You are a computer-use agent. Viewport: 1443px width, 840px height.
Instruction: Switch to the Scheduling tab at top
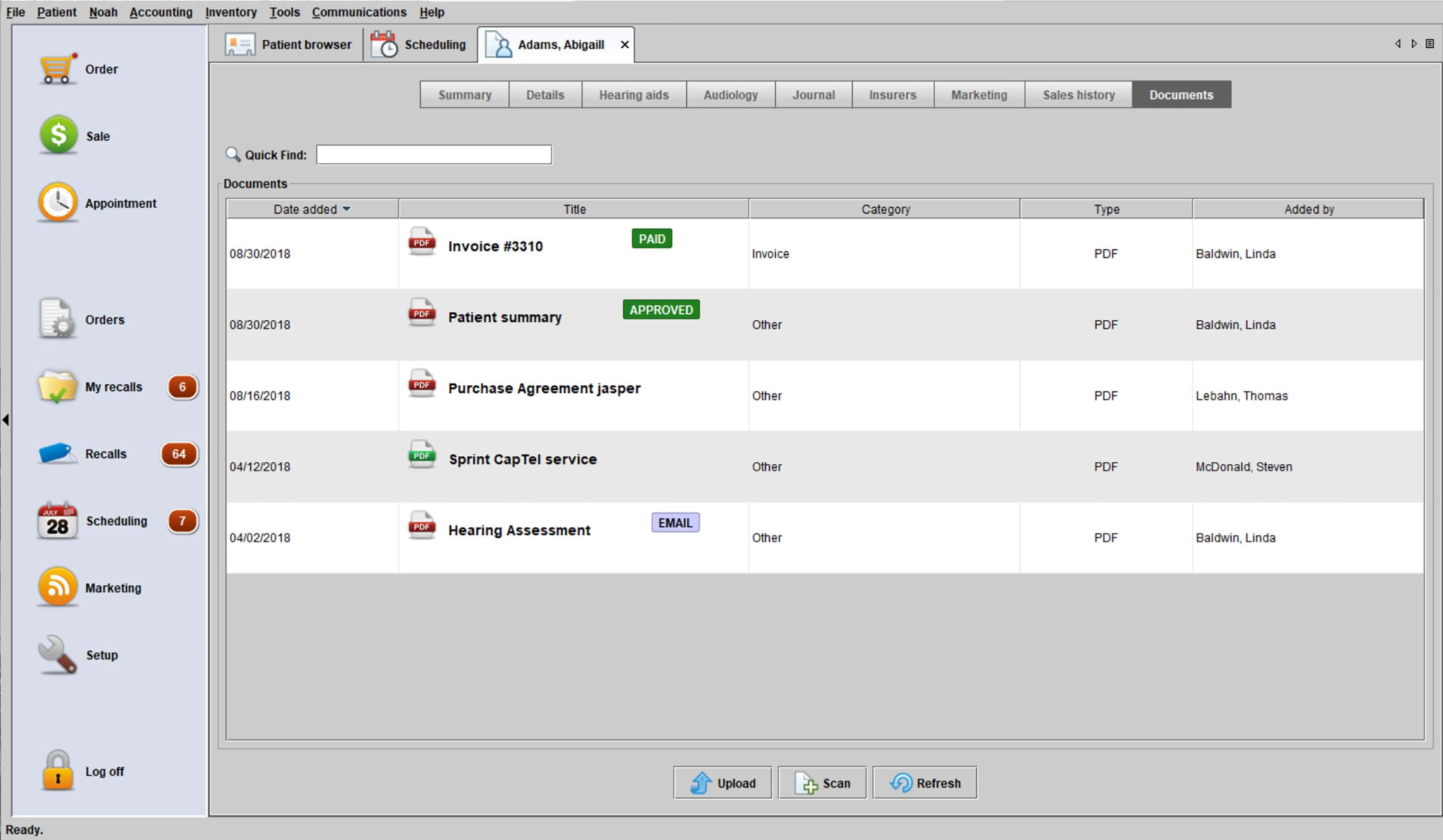coord(418,44)
